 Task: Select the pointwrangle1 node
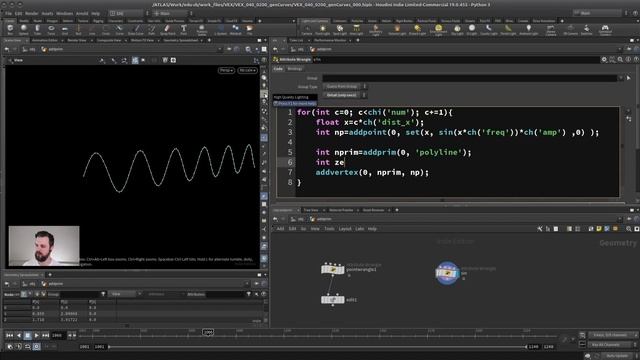click(x=333, y=269)
